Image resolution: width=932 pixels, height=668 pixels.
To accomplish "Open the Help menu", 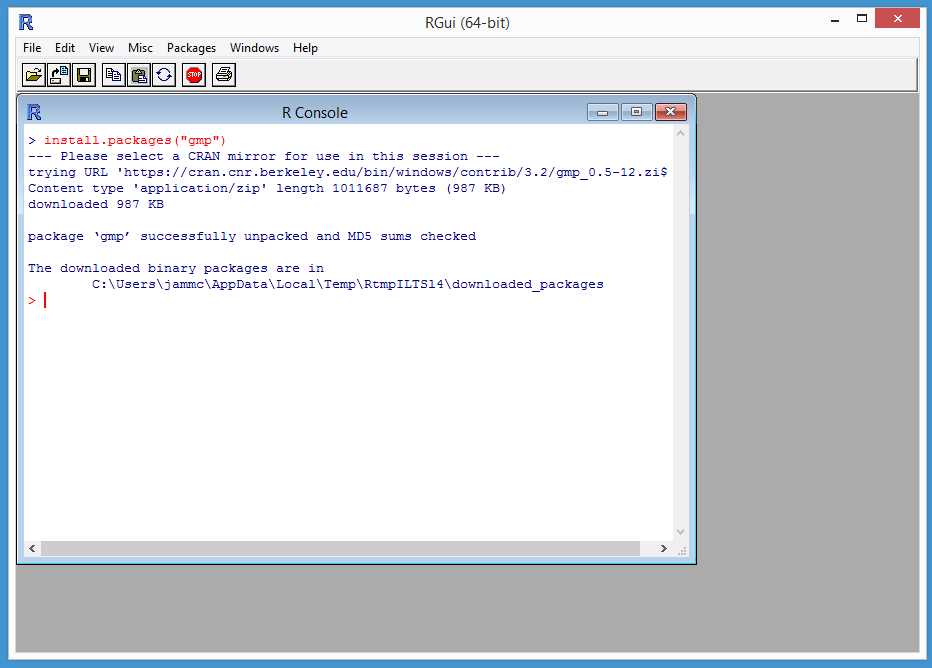I will pos(306,48).
